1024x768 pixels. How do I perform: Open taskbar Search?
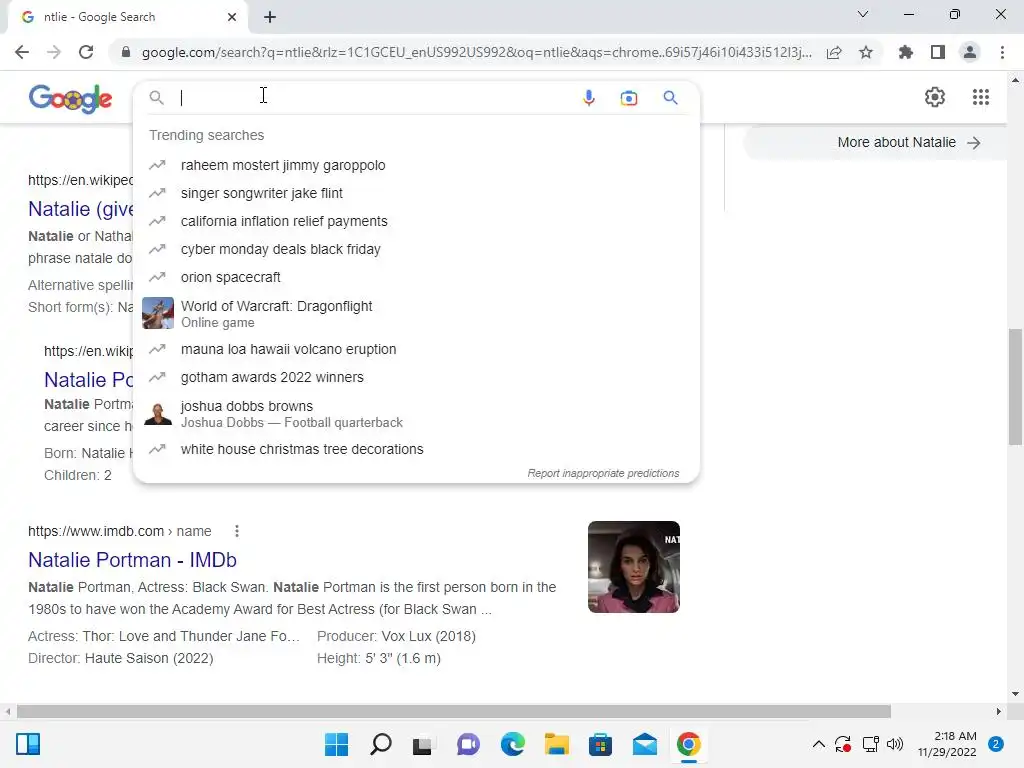point(381,744)
